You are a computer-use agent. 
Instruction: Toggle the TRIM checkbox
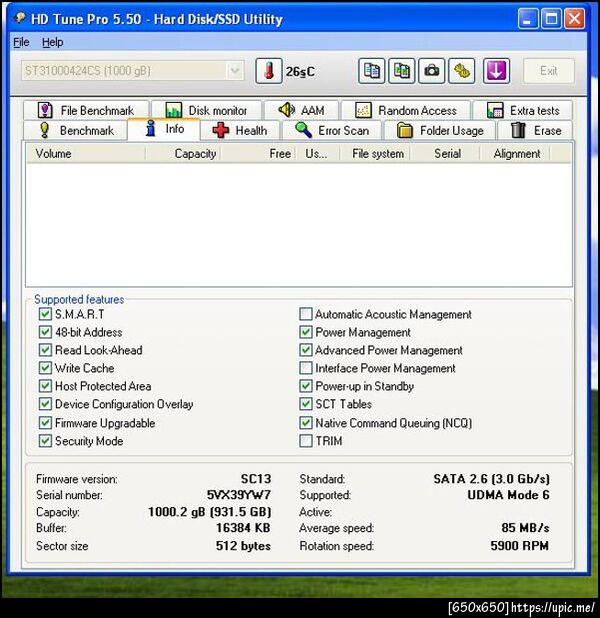click(x=306, y=441)
